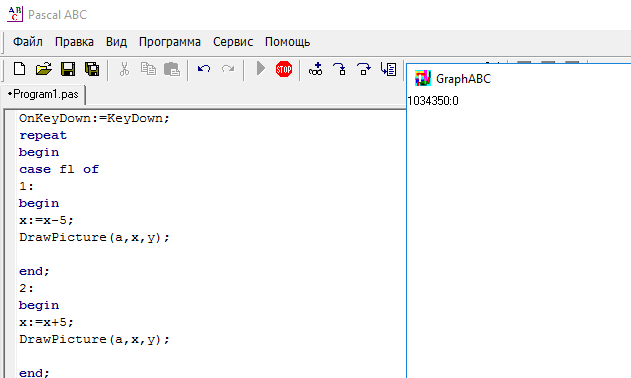
Task: Cut selection with scissors icon
Action: (124, 69)
